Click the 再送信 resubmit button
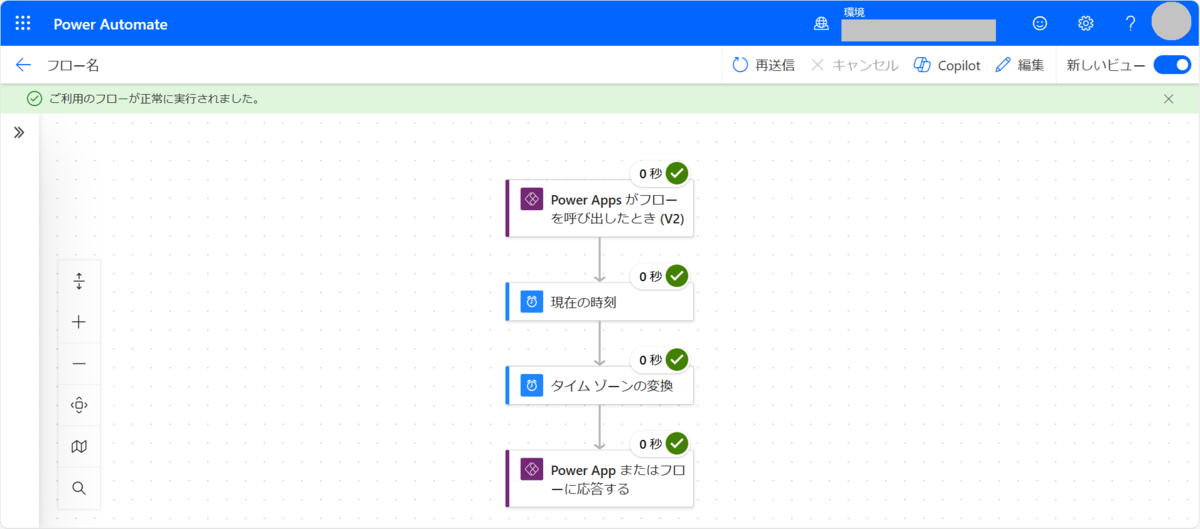 click(x=763, y=65)
